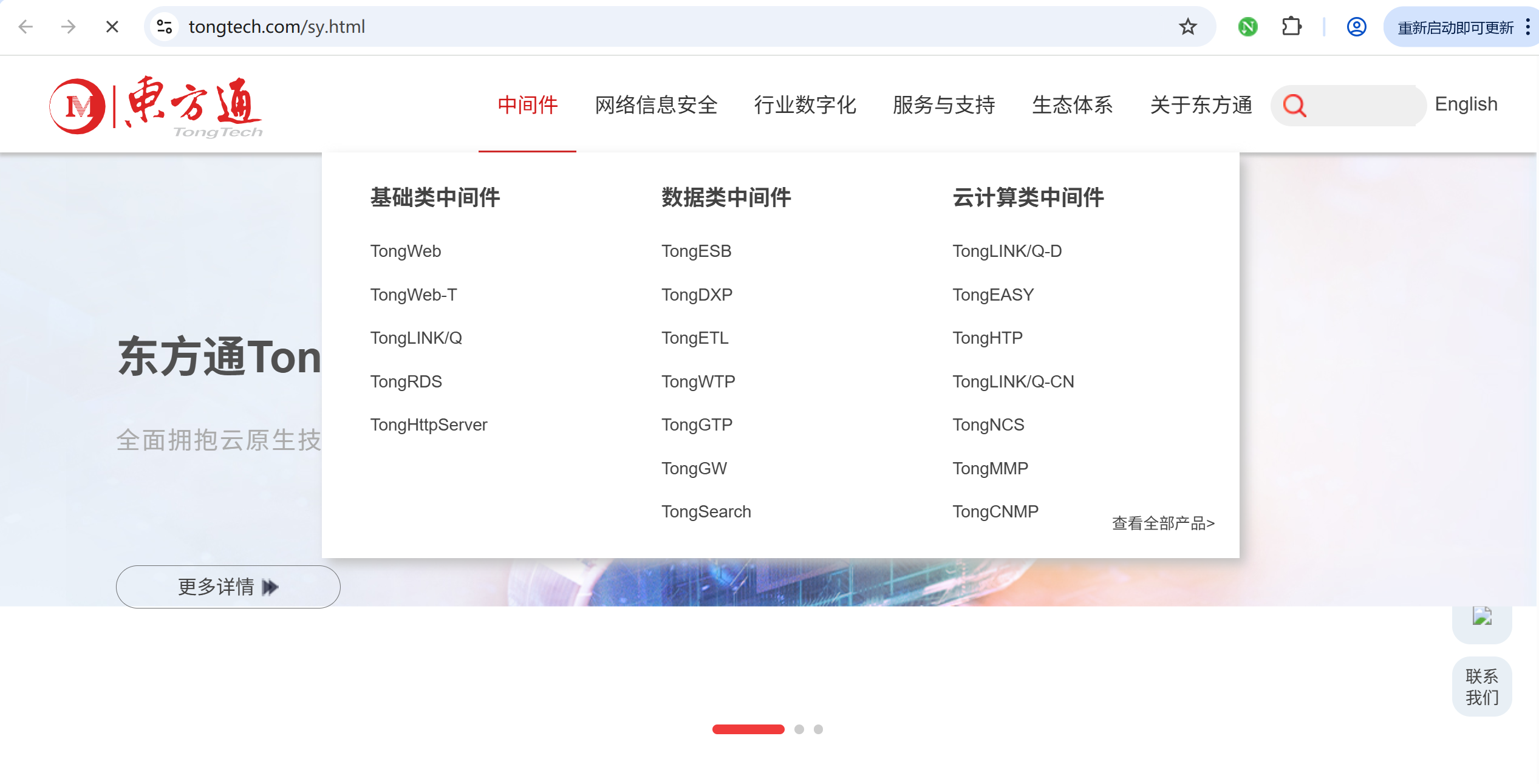Open the green N extension icon
1539x784 pixels.
click(1248, 27)
